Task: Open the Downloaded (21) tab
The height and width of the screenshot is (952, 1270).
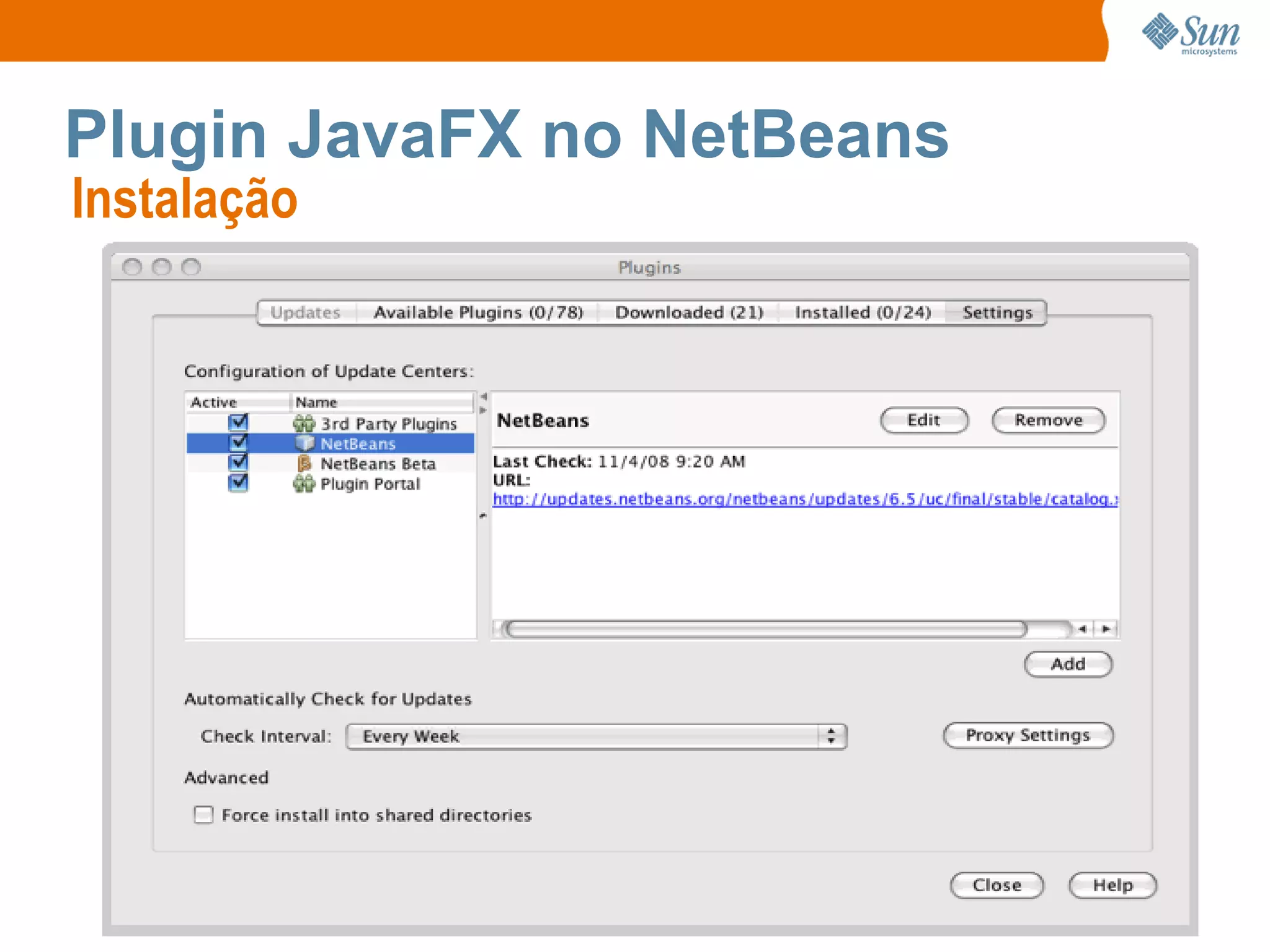Action: (689, 312)
